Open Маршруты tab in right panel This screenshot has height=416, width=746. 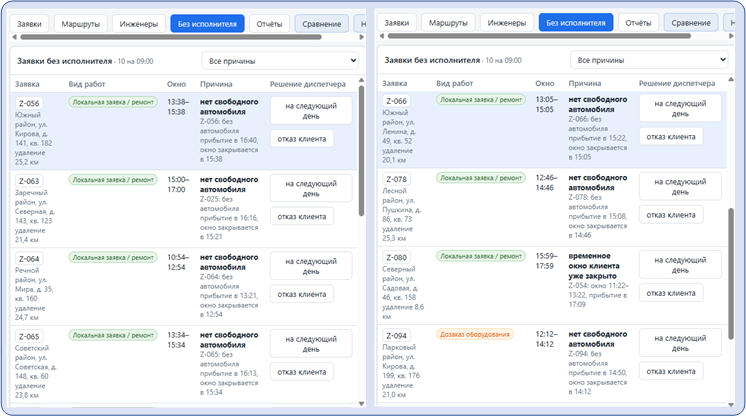click(448, 22)
